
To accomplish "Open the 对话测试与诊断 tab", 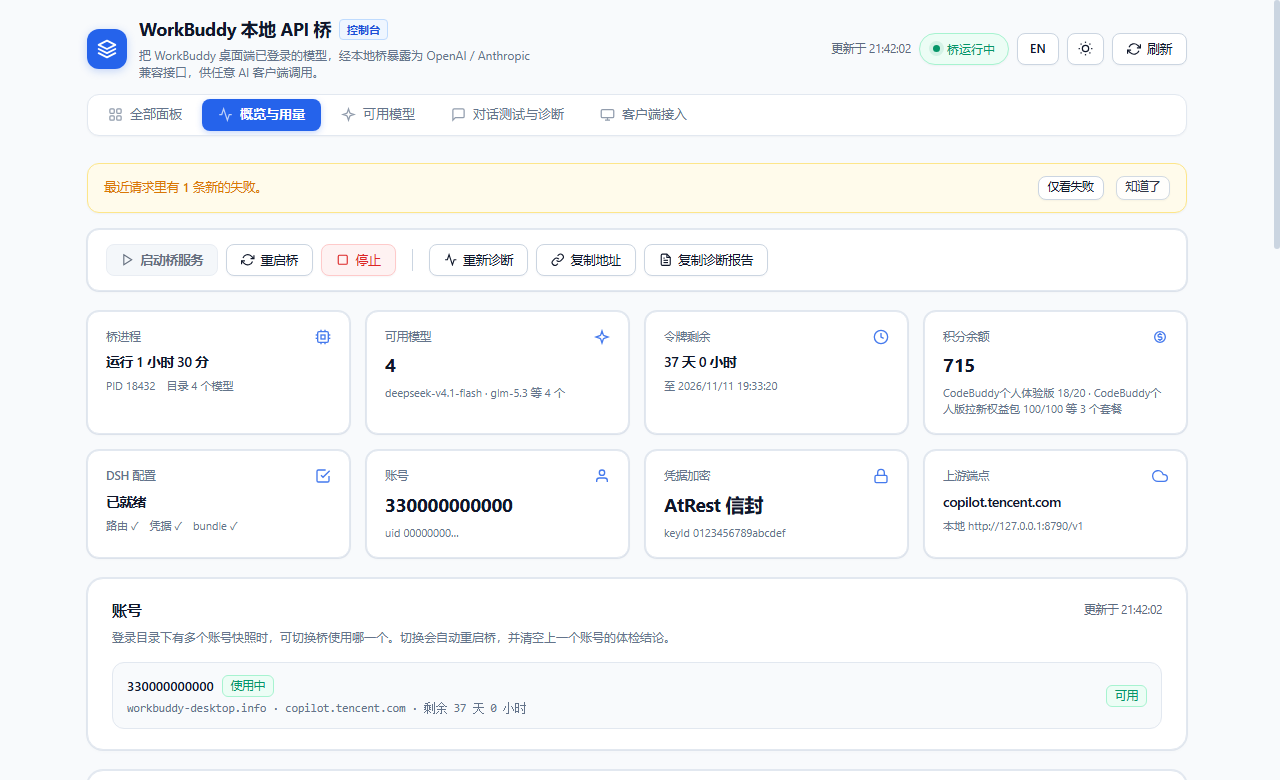I will (508, 115).
